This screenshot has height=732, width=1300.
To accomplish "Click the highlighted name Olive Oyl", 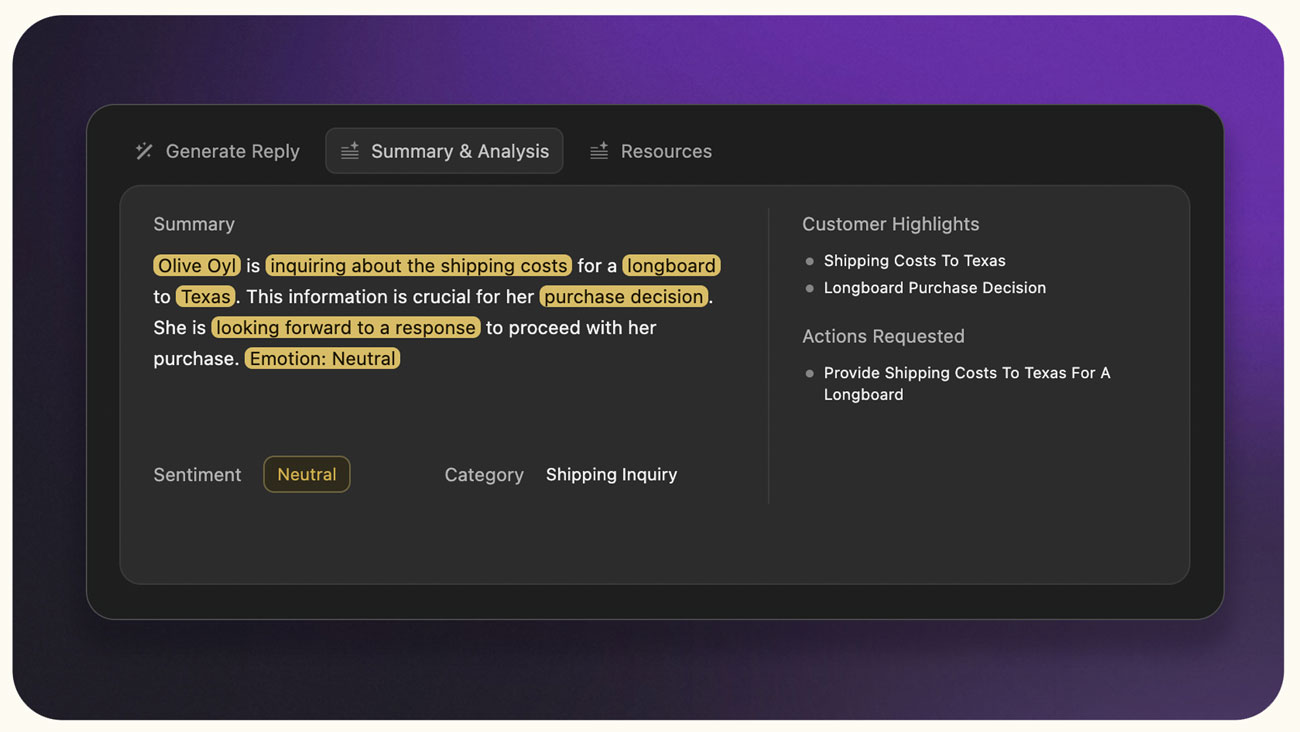I will point(197,266).
